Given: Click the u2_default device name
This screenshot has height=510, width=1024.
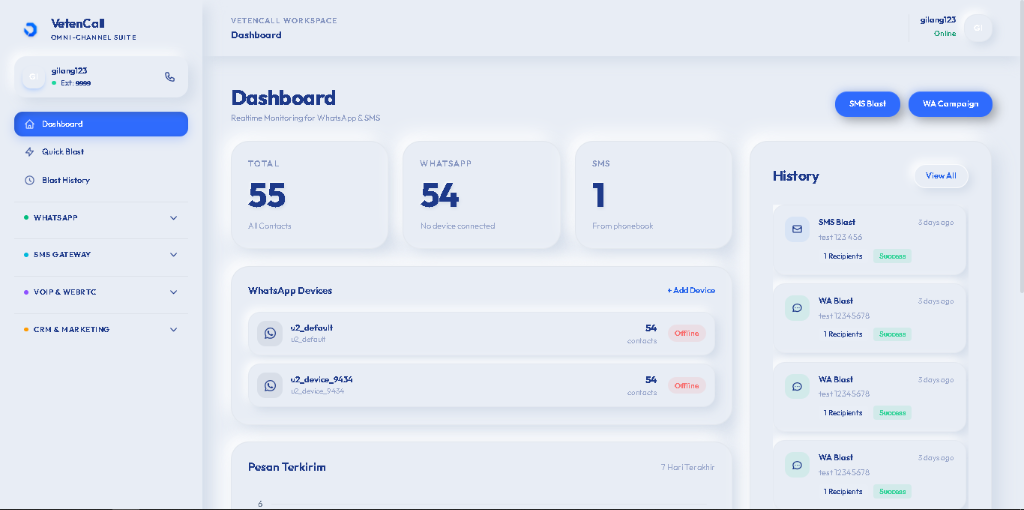Looking at the screenshot, I should pyautogui.click(x=312, y=328).
